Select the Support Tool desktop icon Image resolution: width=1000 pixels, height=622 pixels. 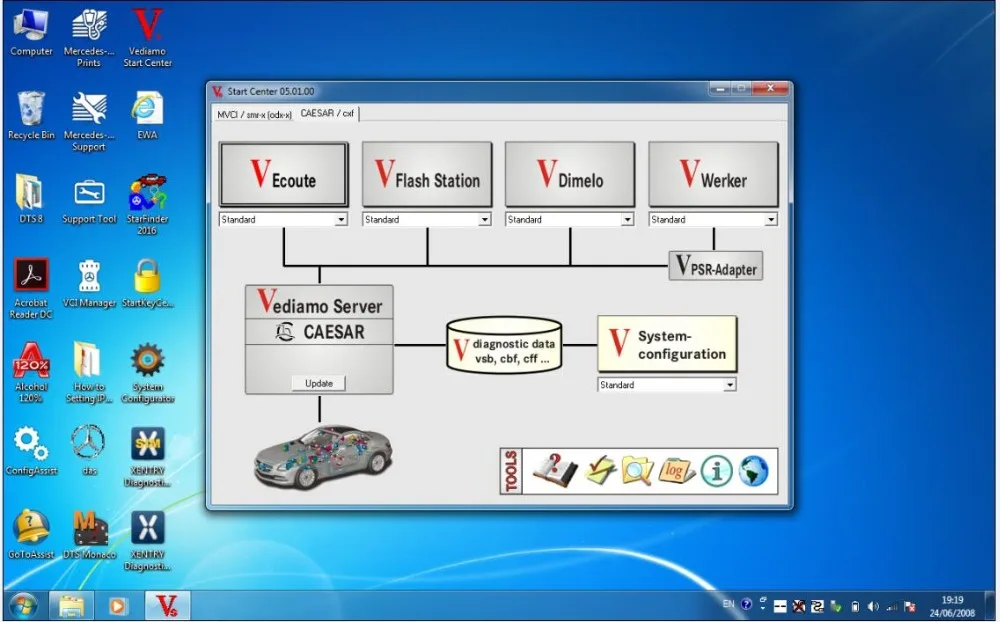tap(89, 200)
